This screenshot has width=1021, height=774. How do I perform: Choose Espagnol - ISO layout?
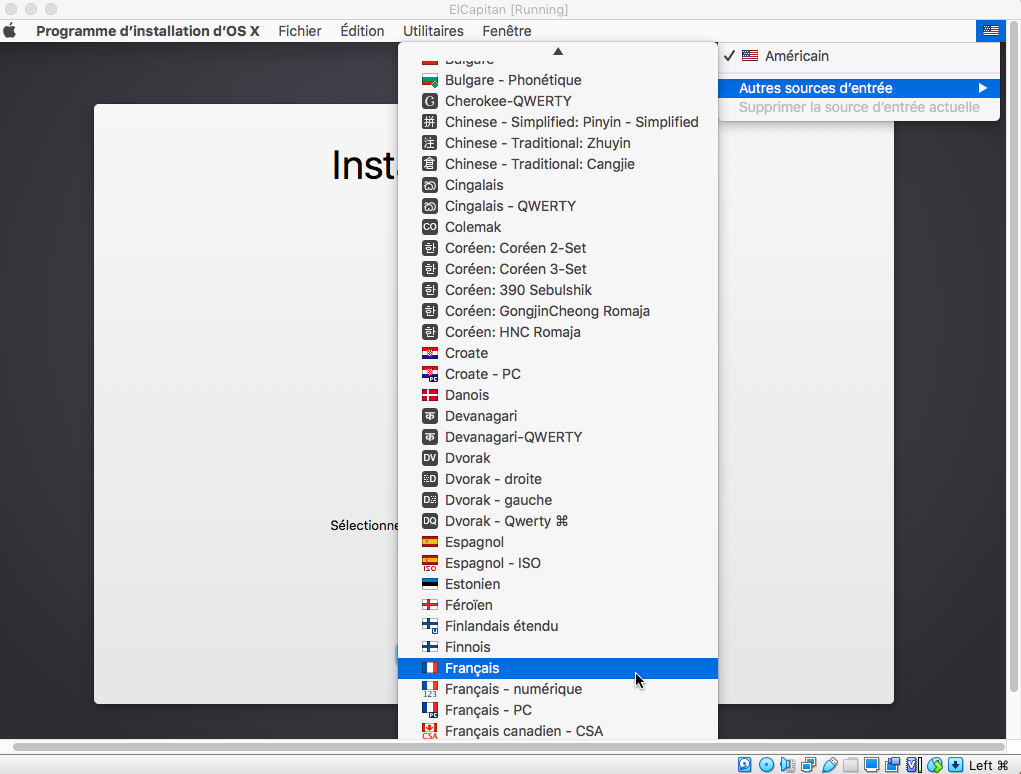tap(557, 563)
